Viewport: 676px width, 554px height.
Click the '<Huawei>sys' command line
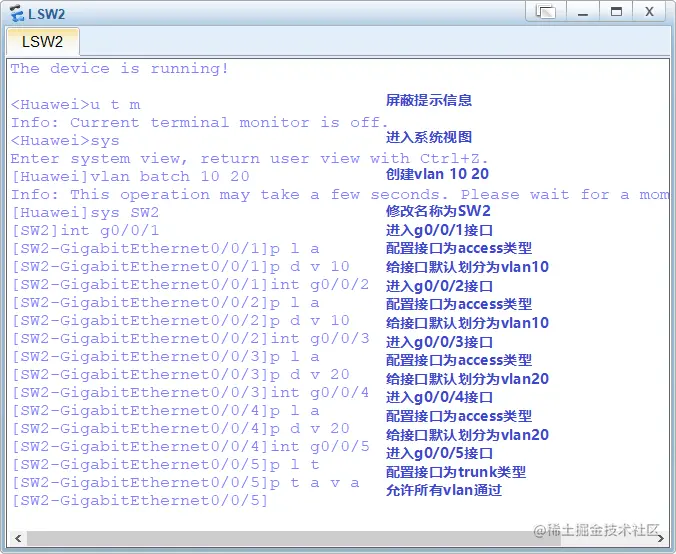(65, 141)
